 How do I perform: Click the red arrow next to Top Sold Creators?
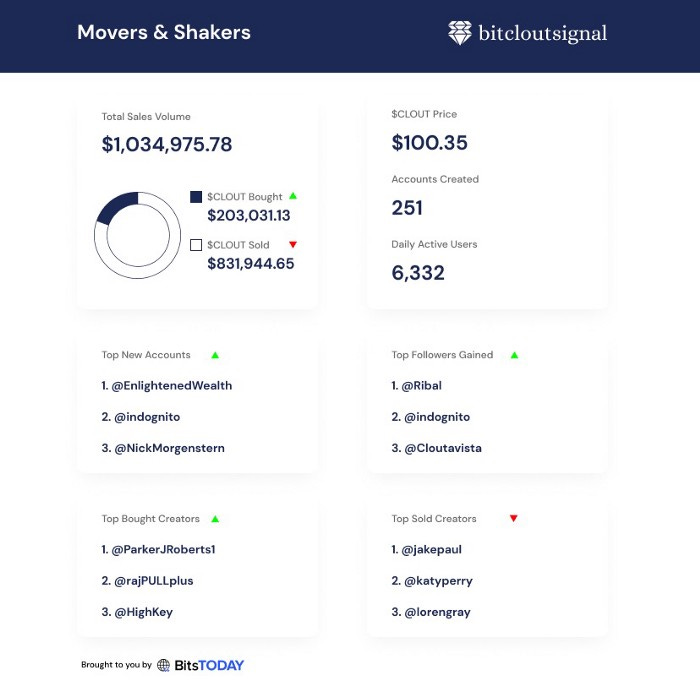pos(513,518)
